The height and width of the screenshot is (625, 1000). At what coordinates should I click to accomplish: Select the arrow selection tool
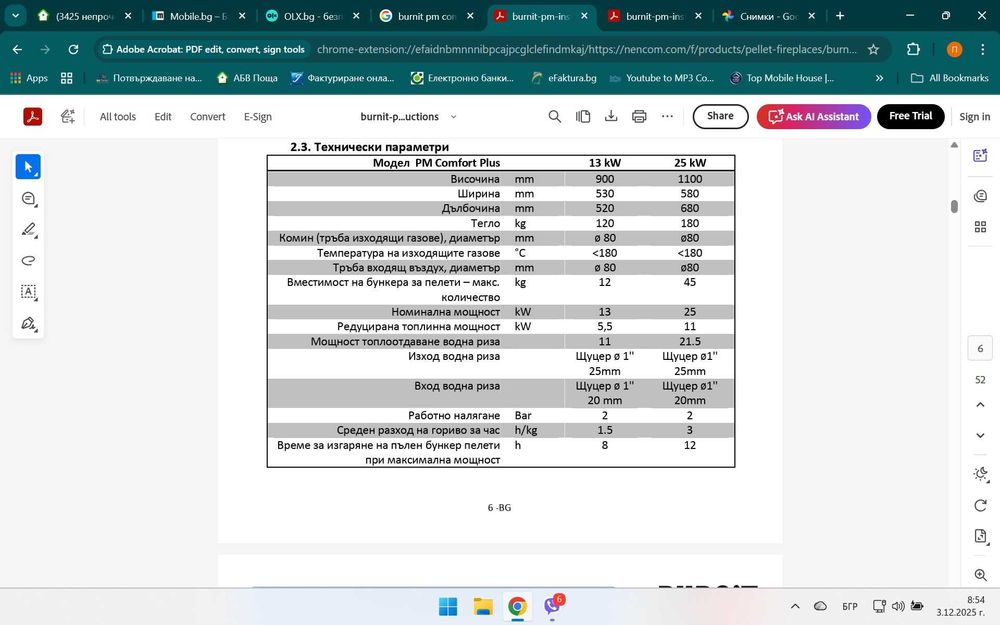[28, 166]
